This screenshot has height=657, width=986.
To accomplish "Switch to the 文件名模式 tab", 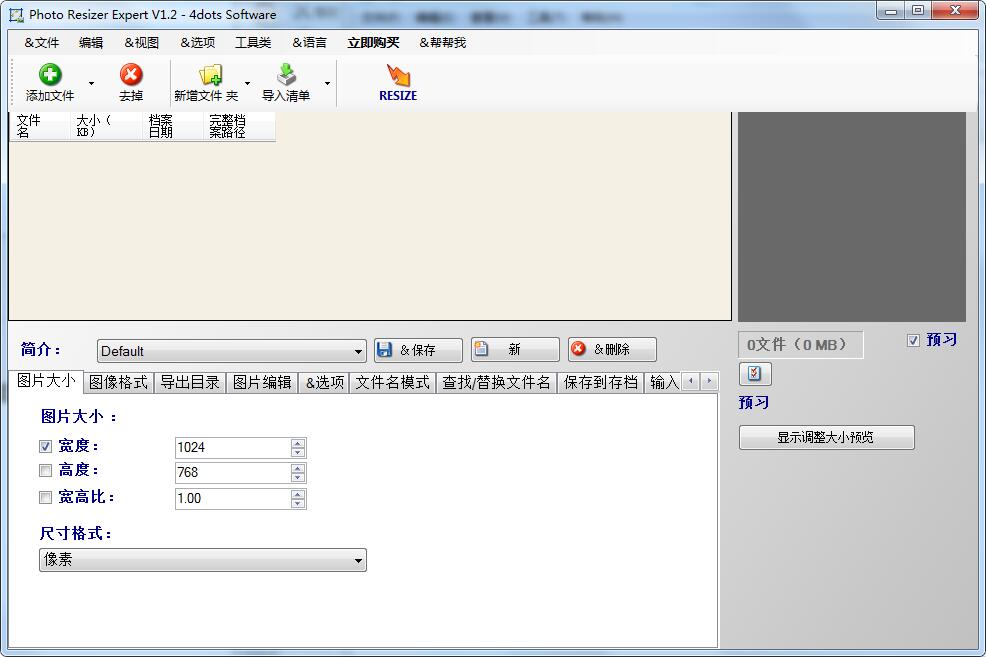I will [x=392, y=382].
